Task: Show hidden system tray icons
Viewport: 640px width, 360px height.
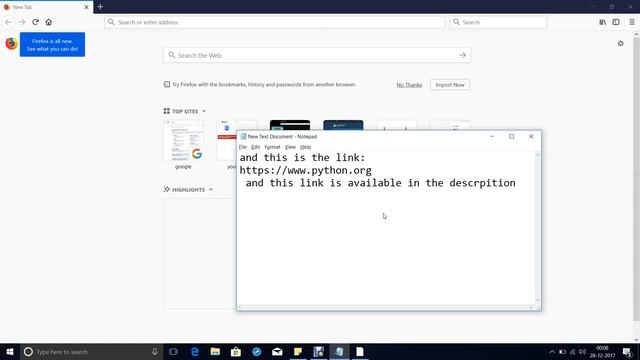Action: tap(552, 351)
